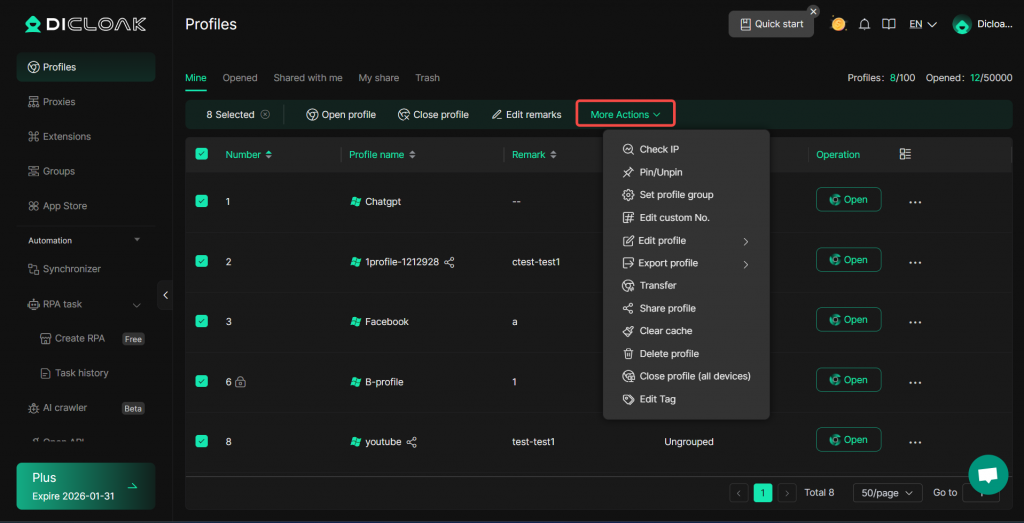This screenshot has width=1024, height=523.
Task: Toggle the select-all checkbox in header
Action: point(202,154)
